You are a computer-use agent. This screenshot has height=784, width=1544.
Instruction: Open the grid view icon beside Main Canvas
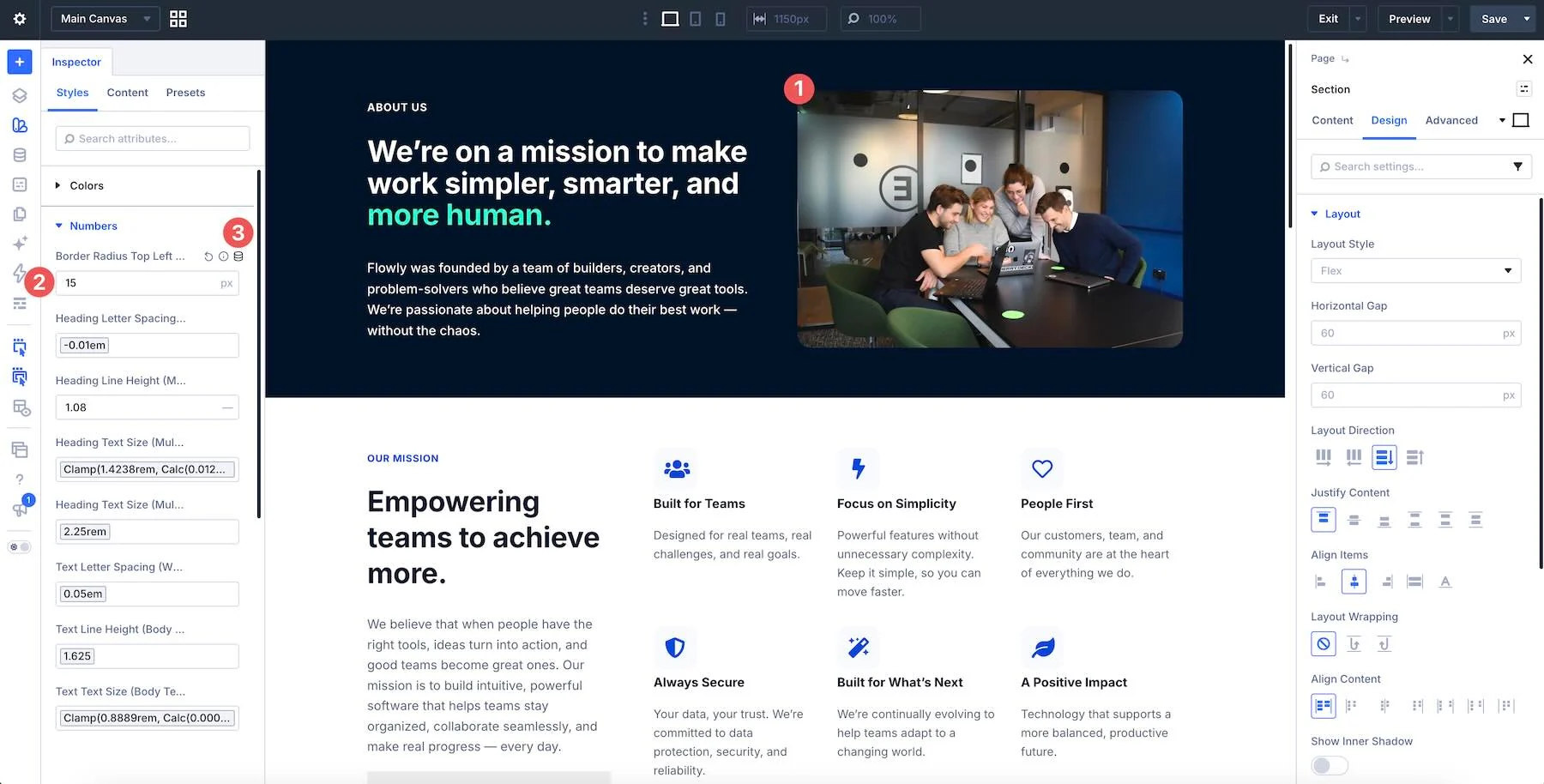178,19
